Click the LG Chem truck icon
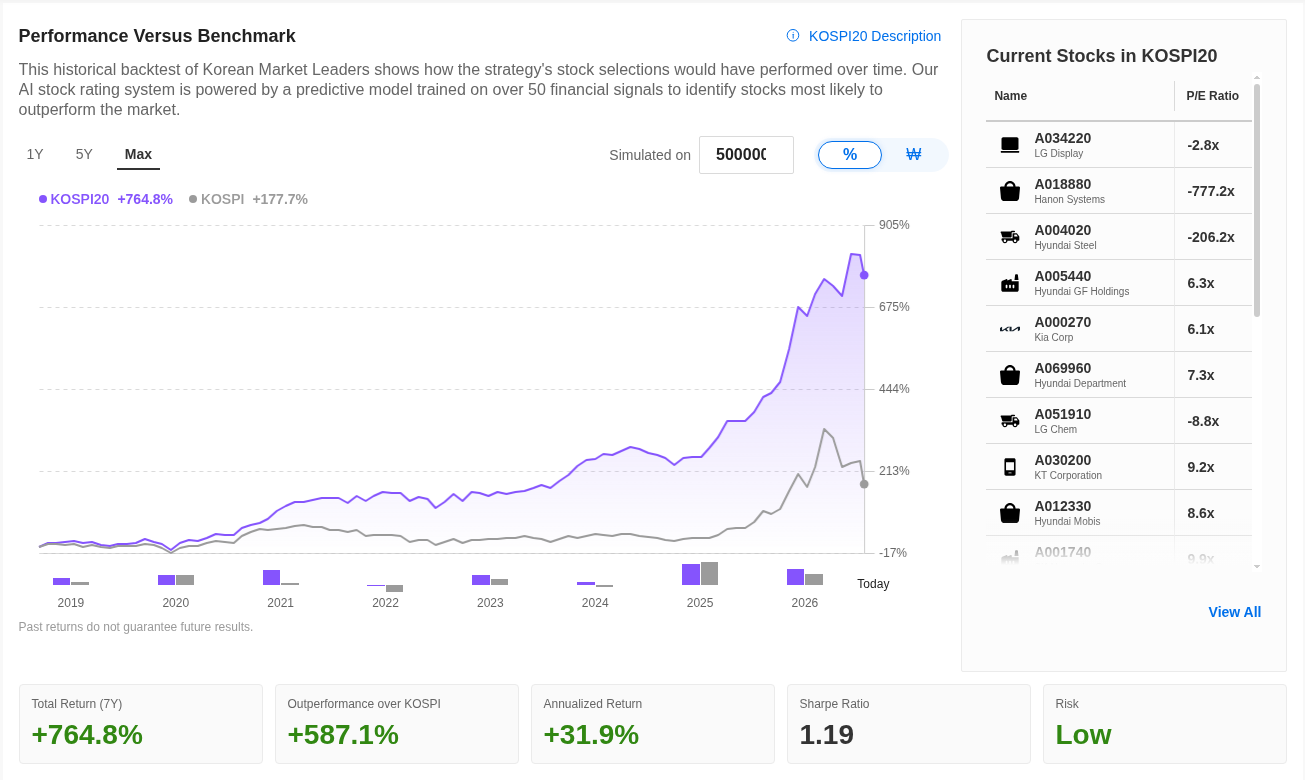This screenshot has height=780, width=1305. tap(1010, 421)
